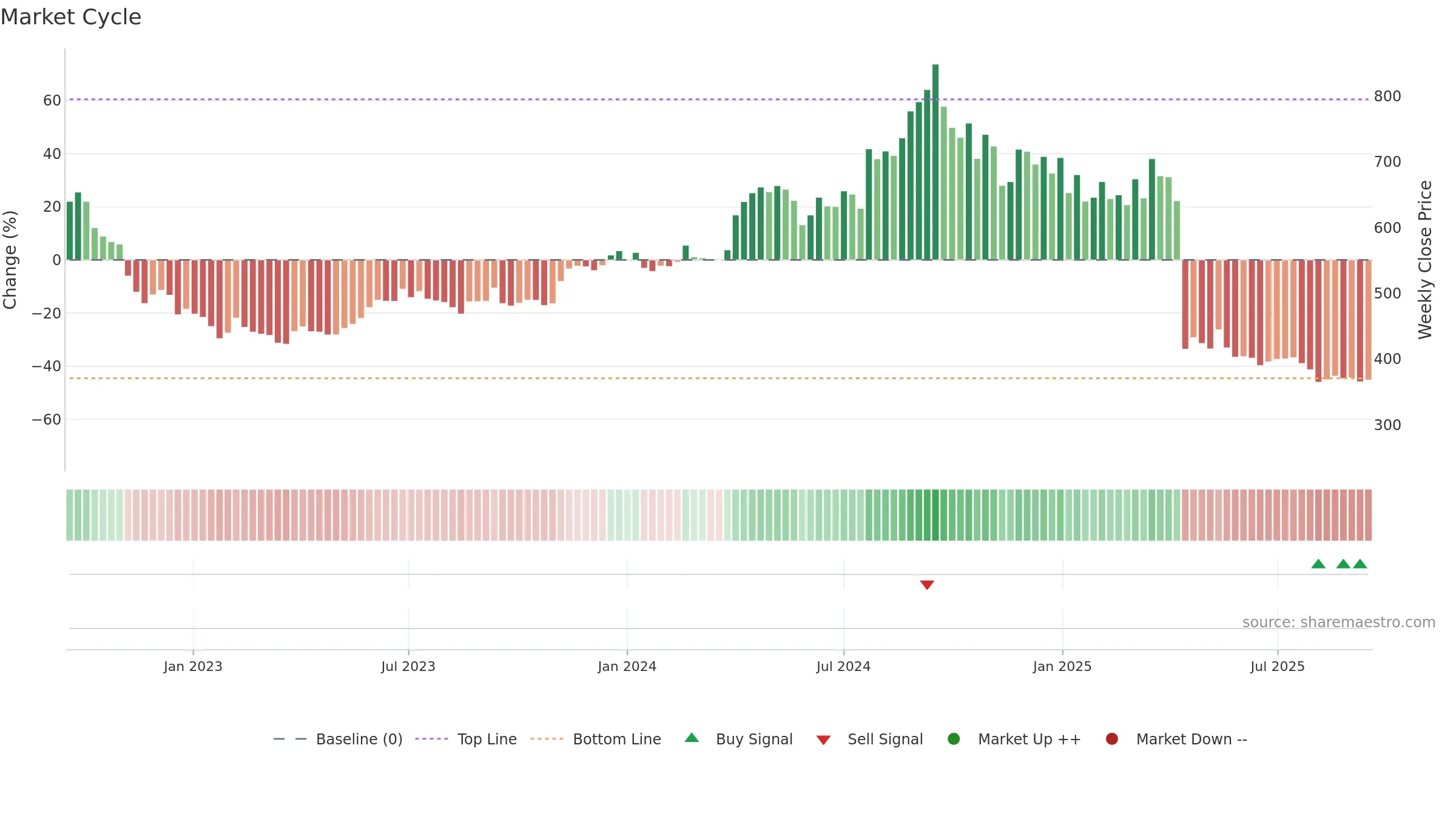Viewport: 1456px width, 819px height.
Task: Click the 800 tick on the right price axis
Action: pyautogui.click(x=1387, y=96)
